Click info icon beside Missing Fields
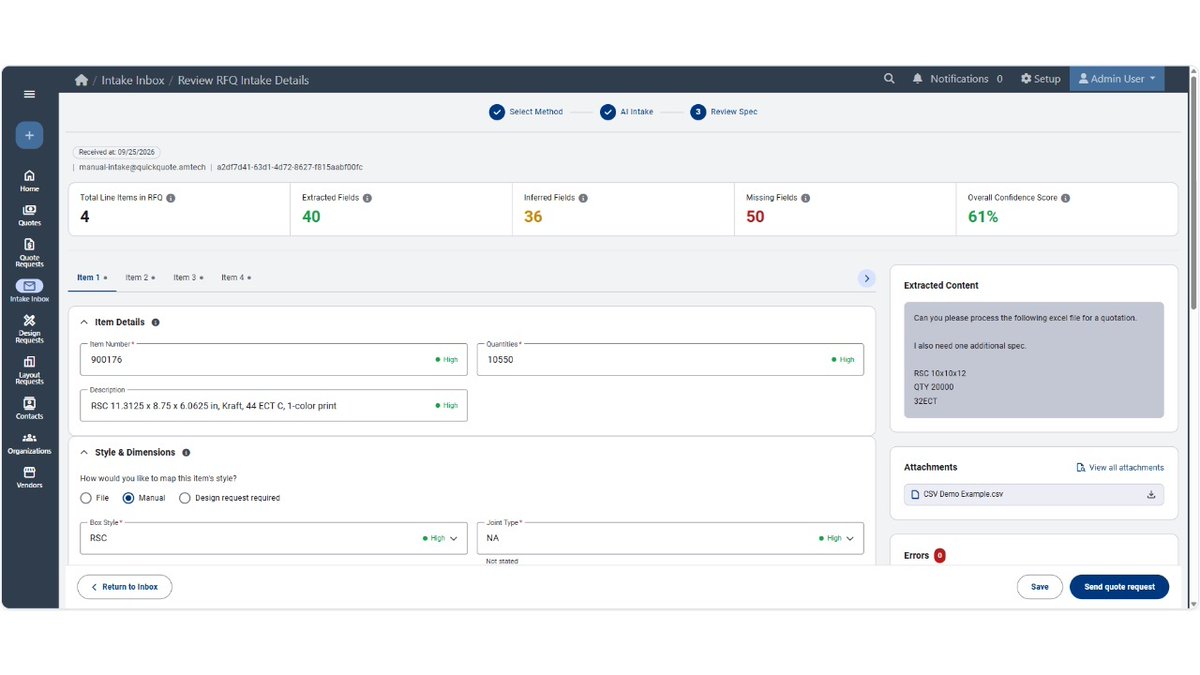 806,198
